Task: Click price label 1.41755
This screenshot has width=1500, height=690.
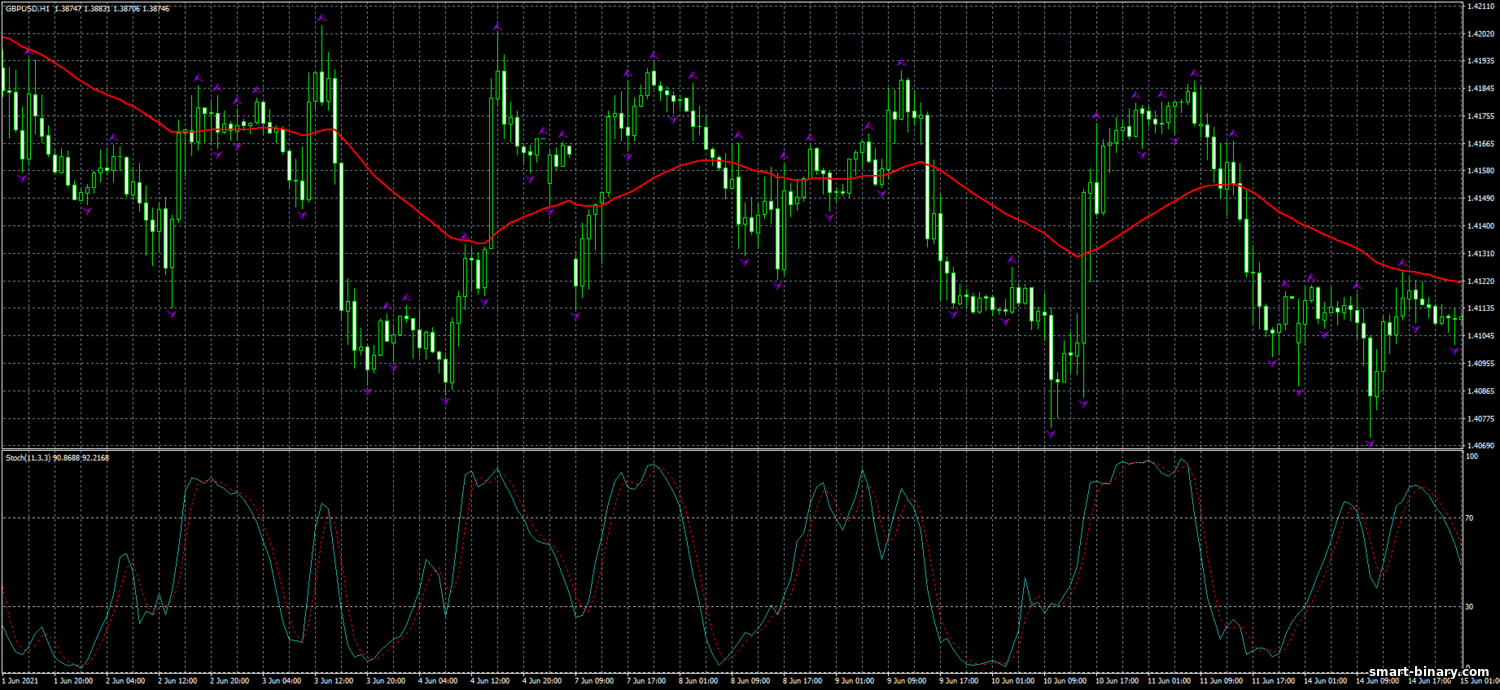Action: pos(1480,116)
